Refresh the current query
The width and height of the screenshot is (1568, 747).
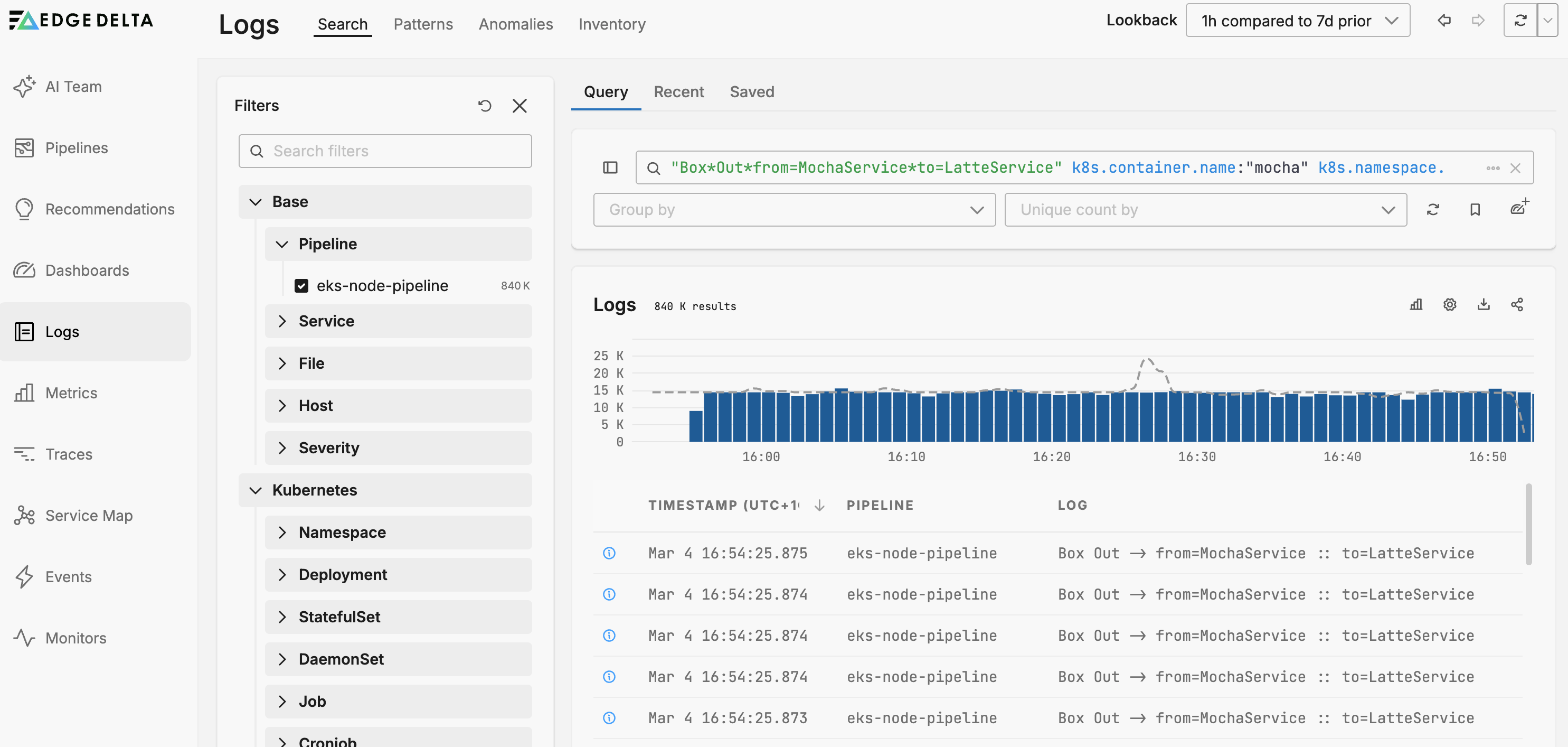pos(1434,209)
